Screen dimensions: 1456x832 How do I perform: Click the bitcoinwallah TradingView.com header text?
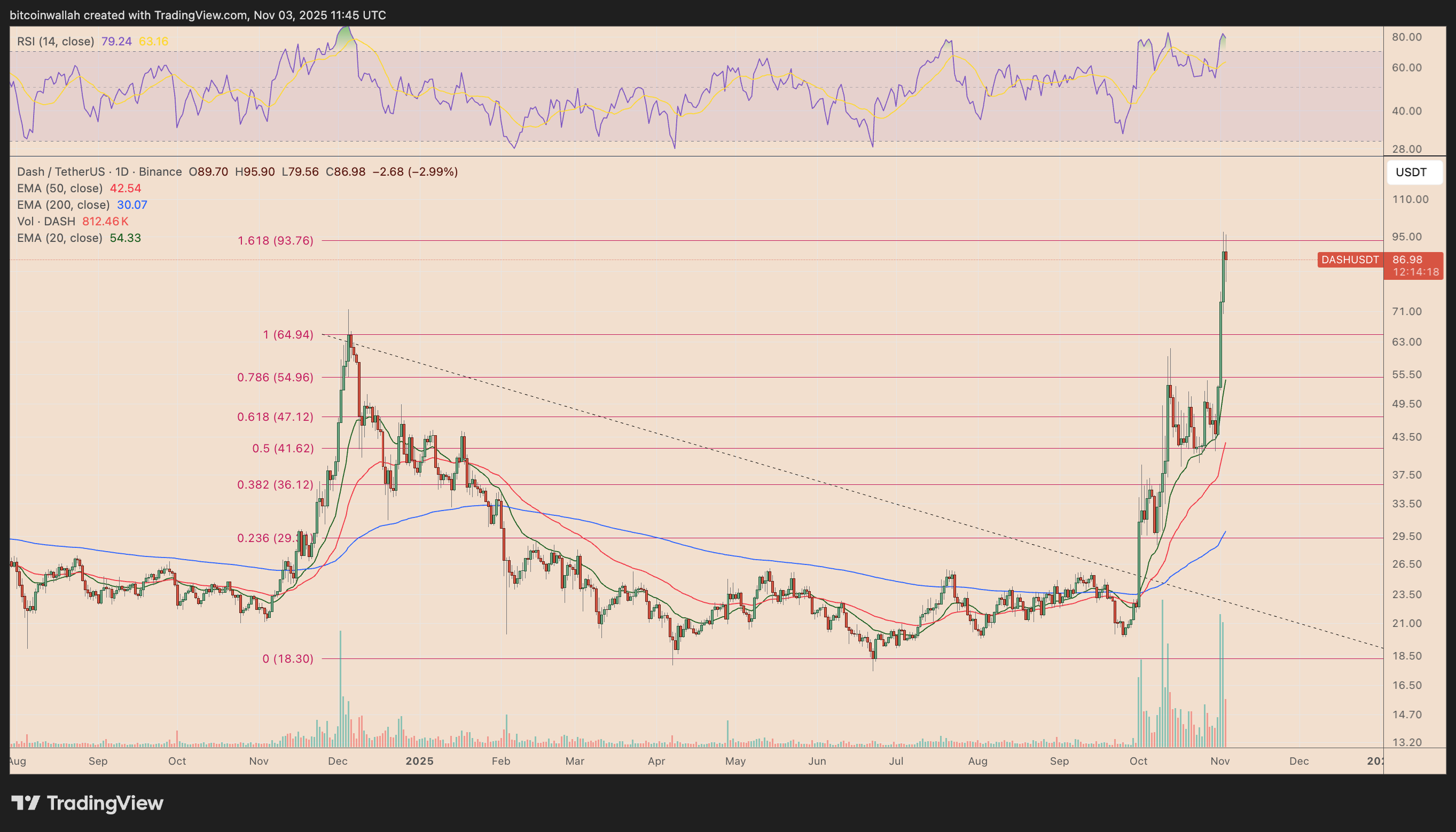click(198, 15)
